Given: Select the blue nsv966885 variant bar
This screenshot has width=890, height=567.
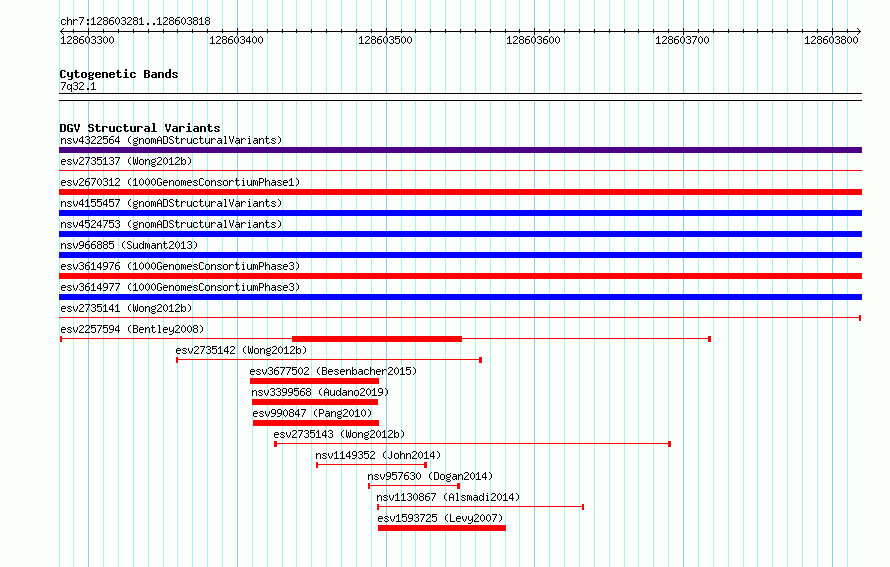Looking at the screenshot, I should (460, 255).
